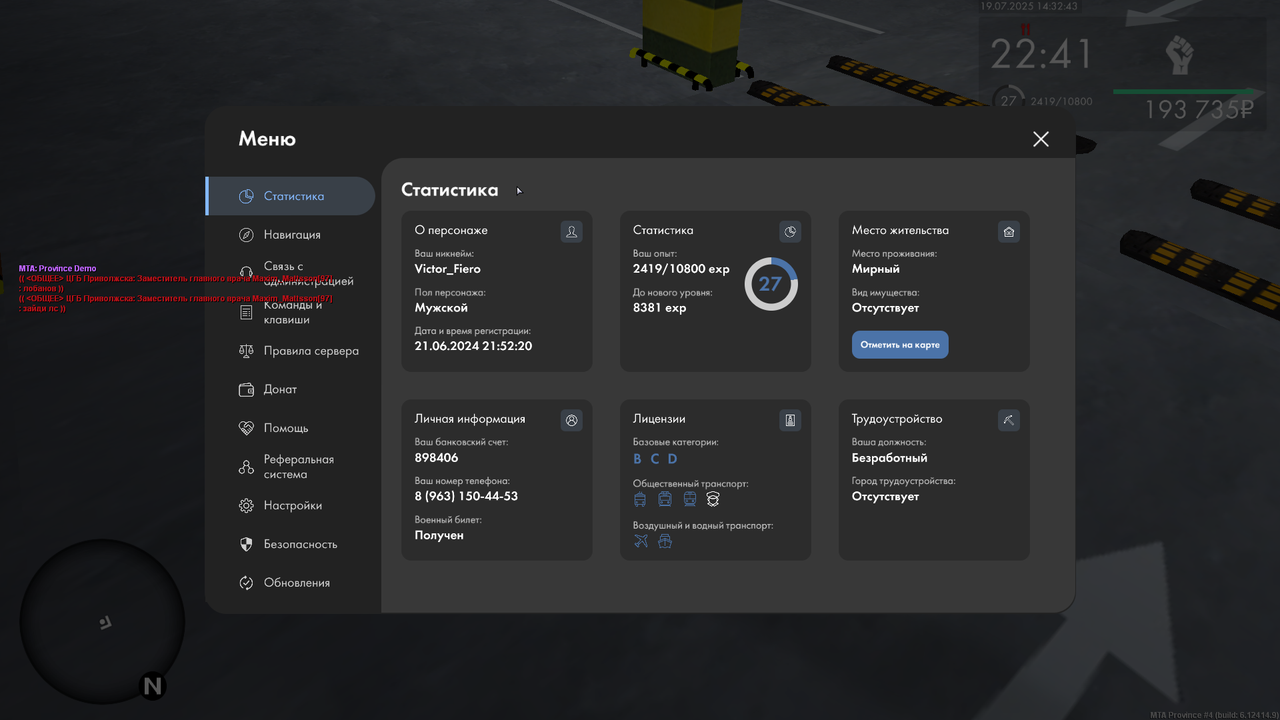Click the referral nodes icon
1280x720 pixels.
246,467
